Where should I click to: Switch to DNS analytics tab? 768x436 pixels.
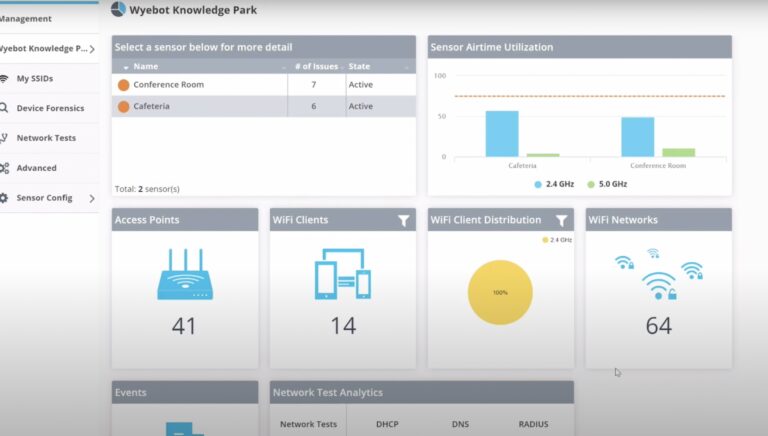point(460,424)
